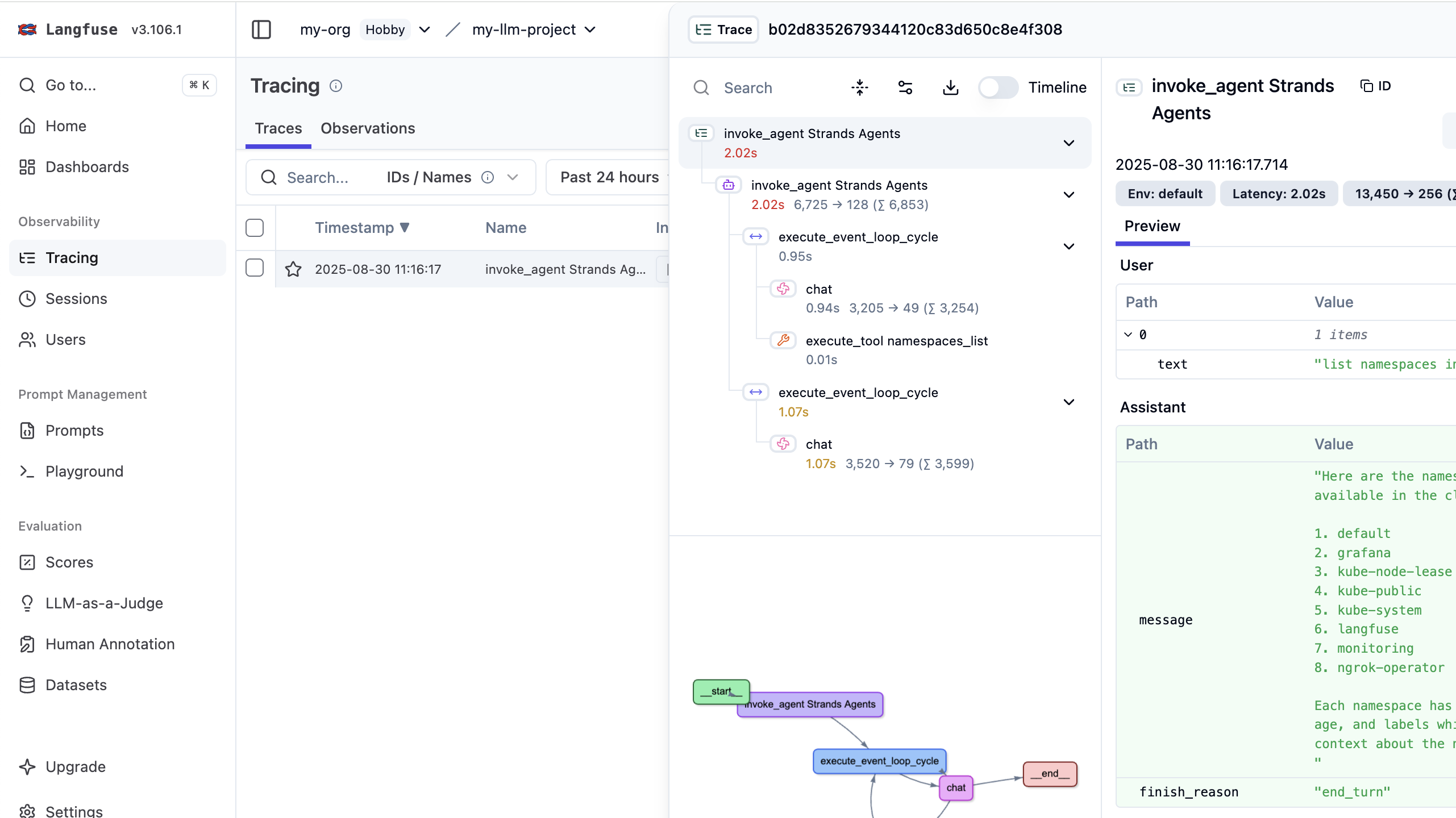Click the agent bot icon of invoke_agent span
This screenshot has height=818, width=1456.
(x=729, y=185)
